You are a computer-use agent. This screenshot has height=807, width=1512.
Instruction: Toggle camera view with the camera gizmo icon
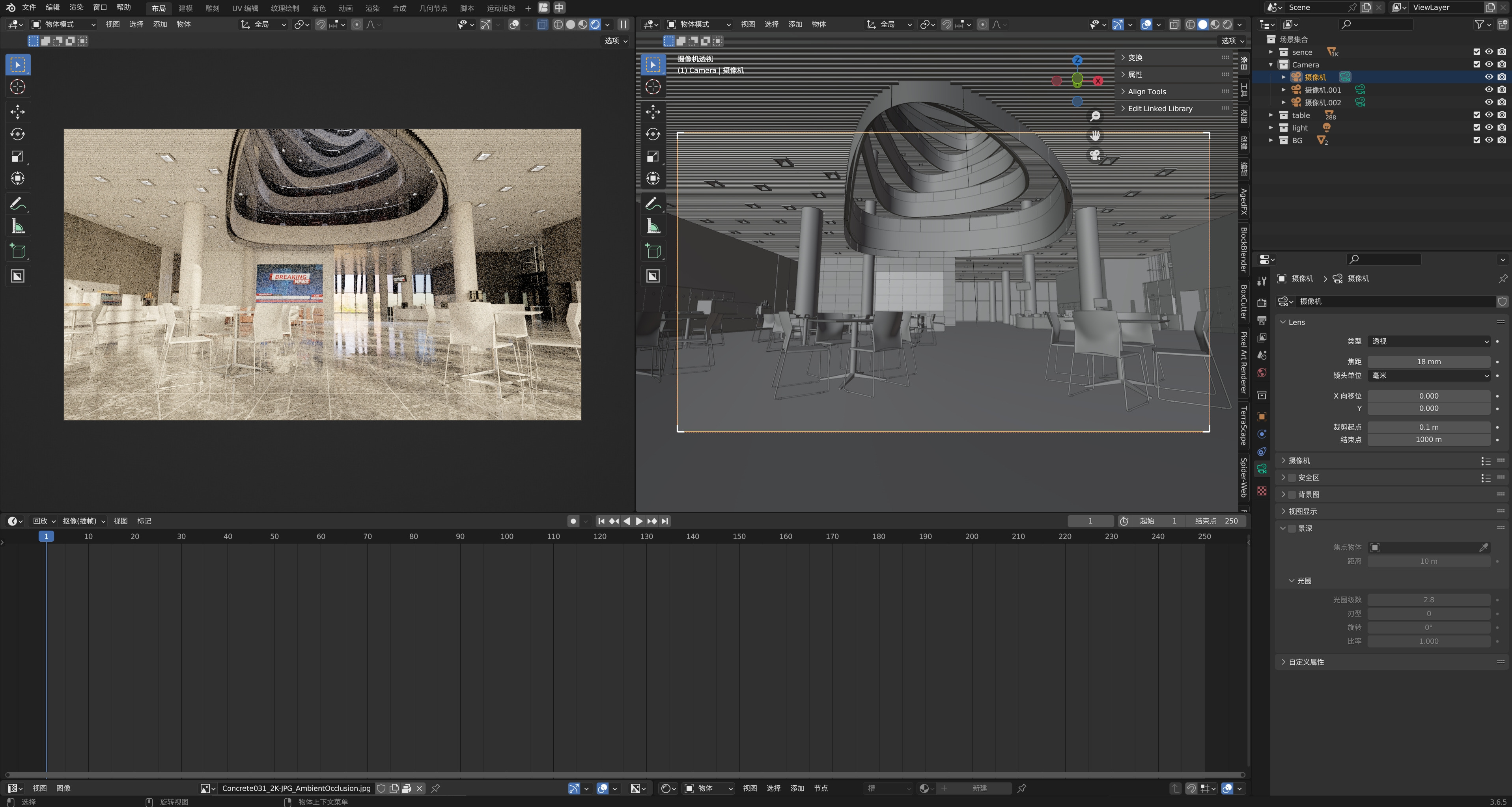(1095, 155)
